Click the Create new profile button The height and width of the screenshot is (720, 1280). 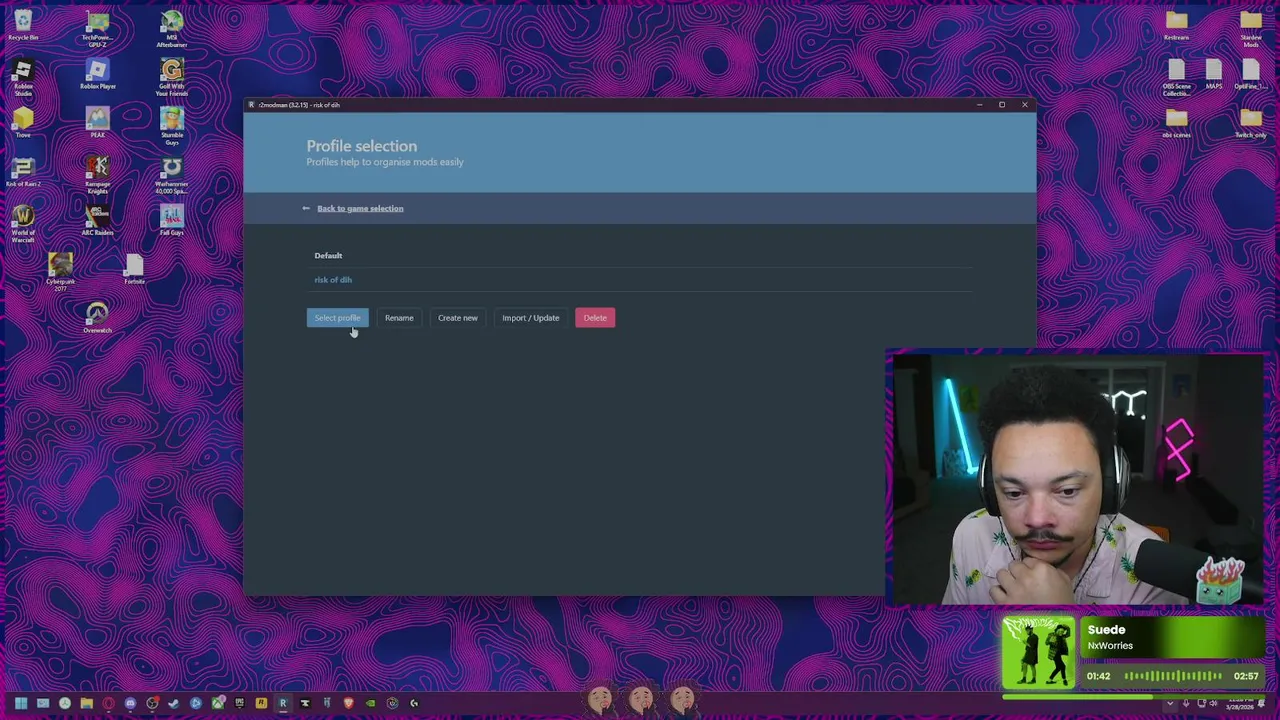click(x=457, y=318)
